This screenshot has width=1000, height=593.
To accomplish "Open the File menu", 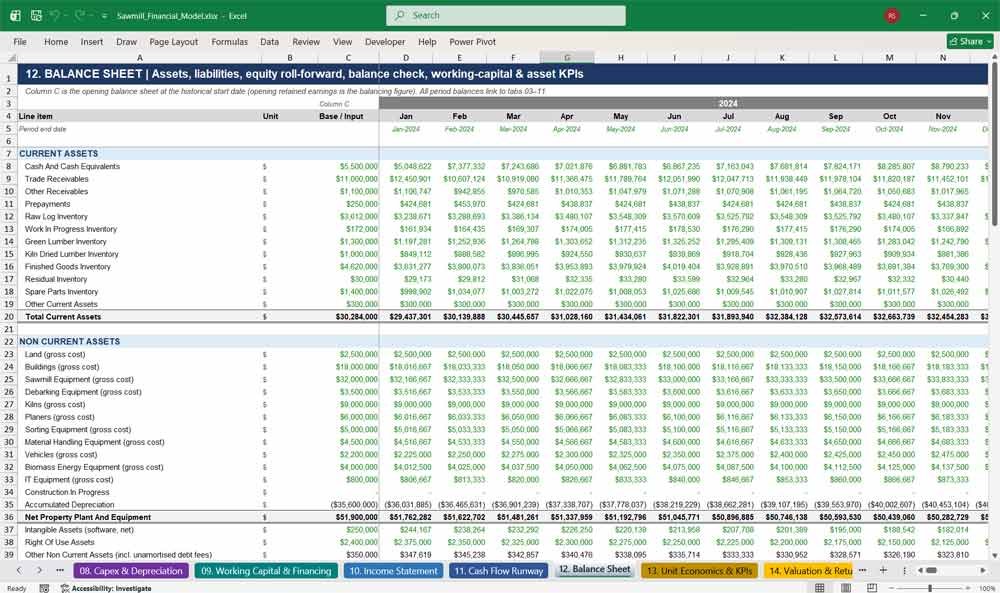I will point(20,41).
